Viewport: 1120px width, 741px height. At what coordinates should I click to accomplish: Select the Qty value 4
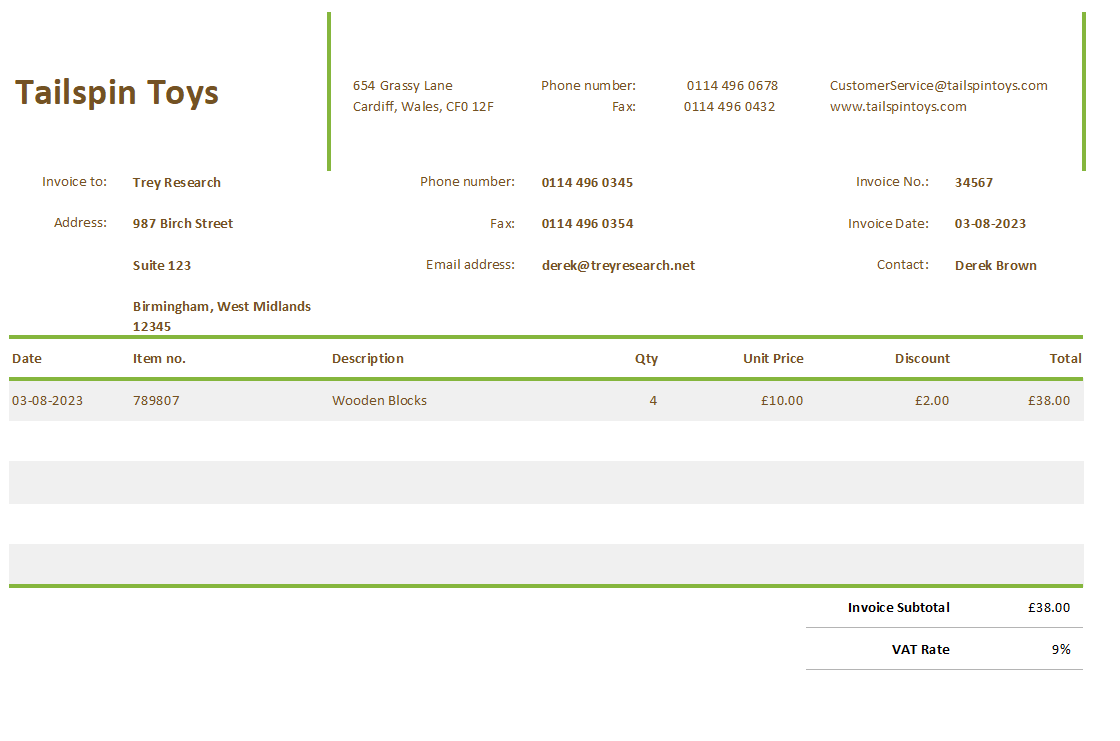(653, 400)
